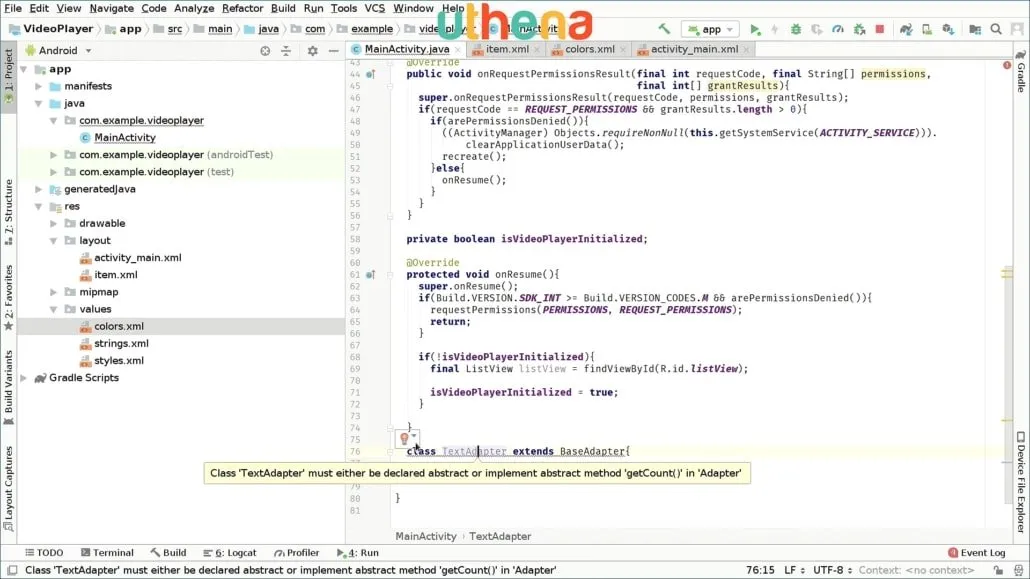The width and height of the screenshot is (1030, 579).
Task: Open the Profiler tool window
Action: (x=296, y=553)
